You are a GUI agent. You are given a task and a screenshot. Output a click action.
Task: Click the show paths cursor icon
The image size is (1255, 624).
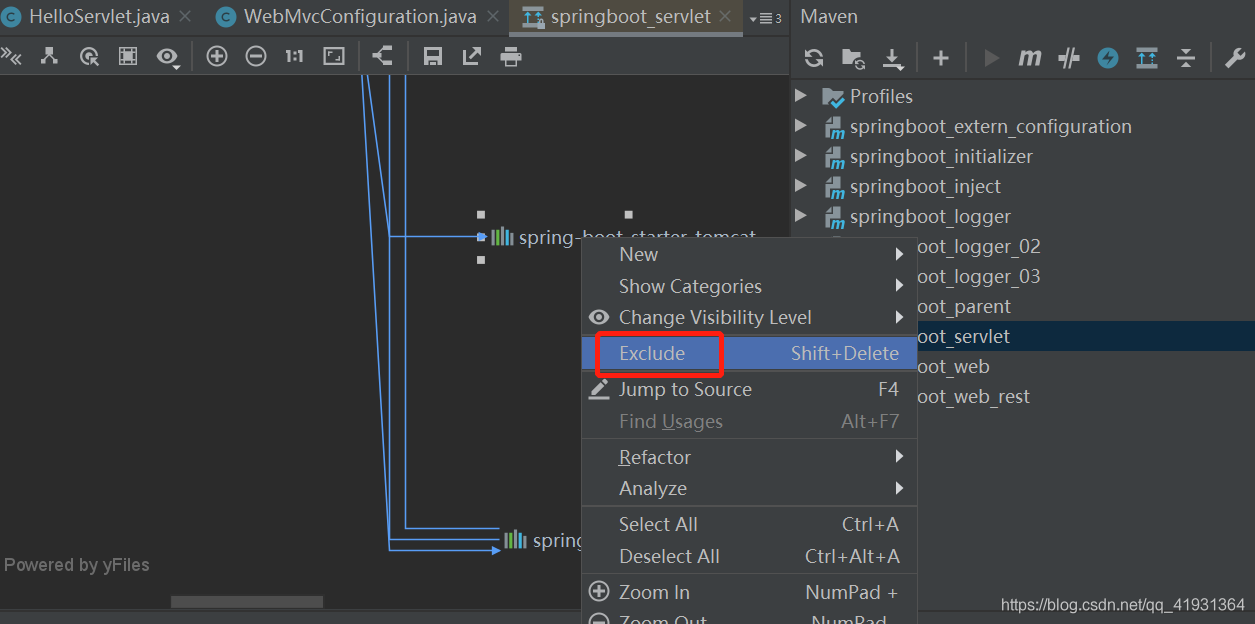click(89, 57)
